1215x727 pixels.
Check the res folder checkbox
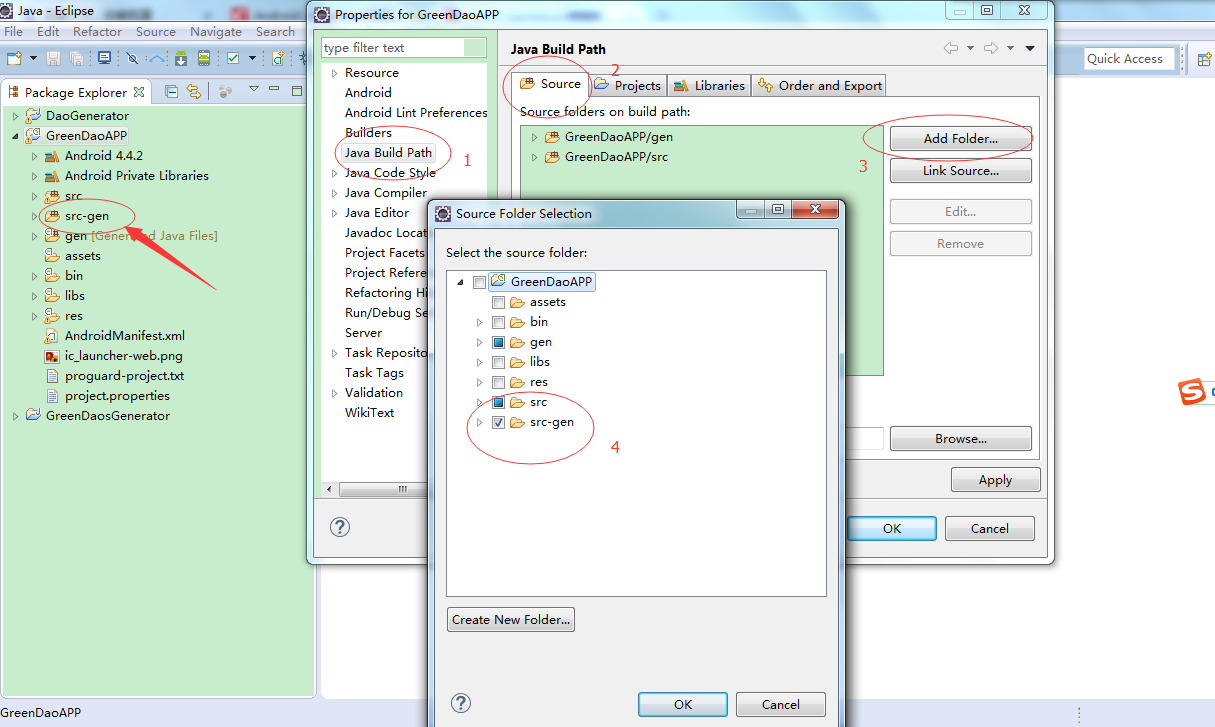(x=498, y=382)
